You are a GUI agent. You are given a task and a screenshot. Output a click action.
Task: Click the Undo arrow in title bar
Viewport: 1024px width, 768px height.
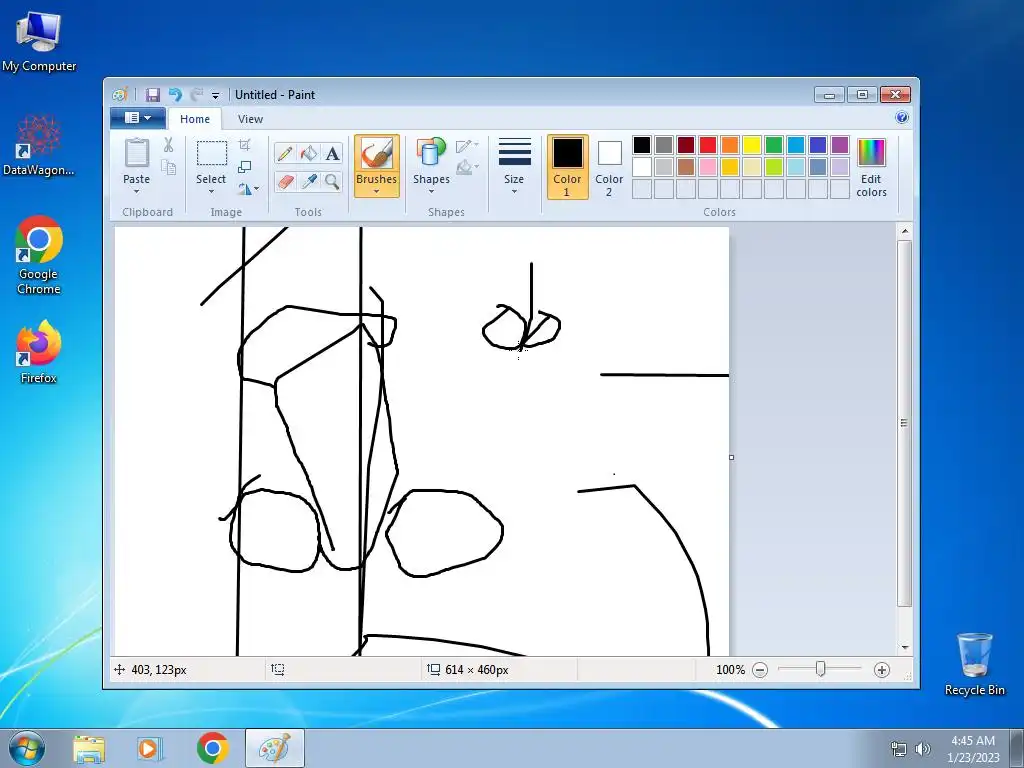coord(175,95)
